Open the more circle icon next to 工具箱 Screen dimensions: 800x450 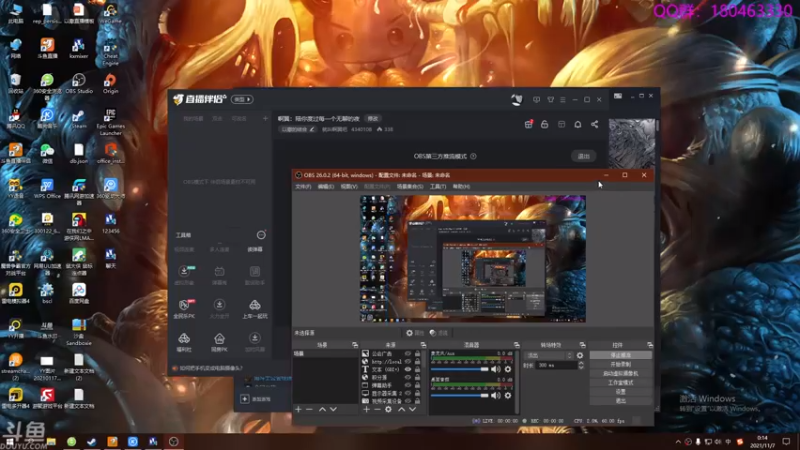(x=261, y=235)
